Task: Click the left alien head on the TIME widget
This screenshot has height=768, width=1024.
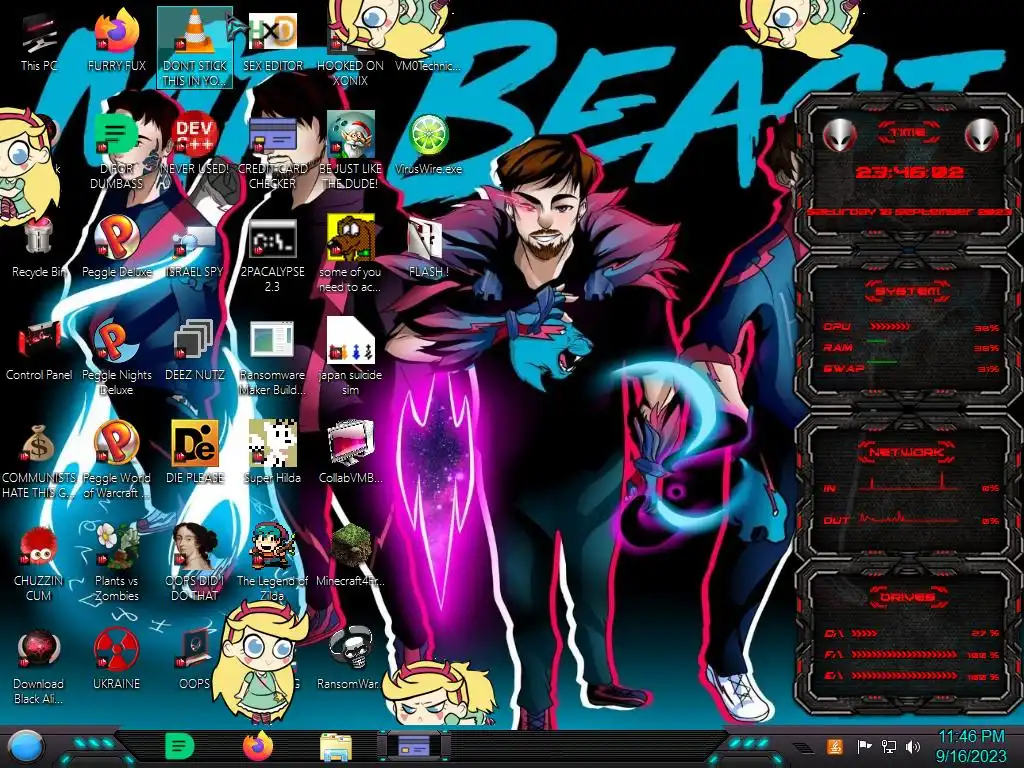Action: (839, 135)
